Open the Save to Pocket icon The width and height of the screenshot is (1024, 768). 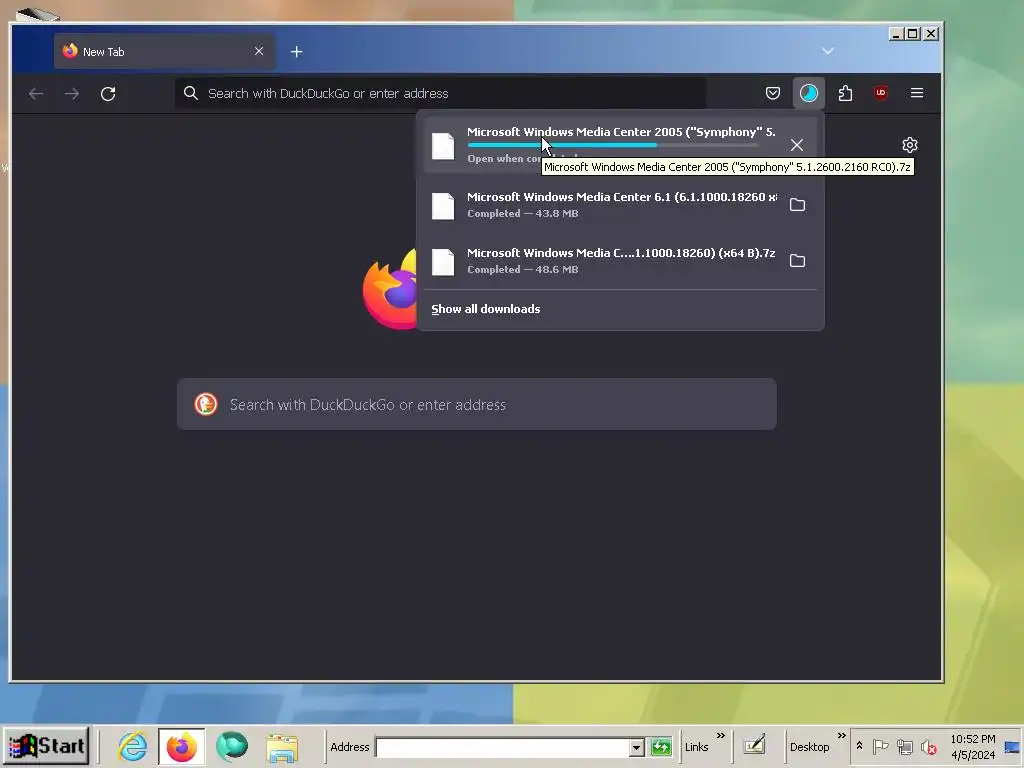pyautogui.click(x=773, y=93)
